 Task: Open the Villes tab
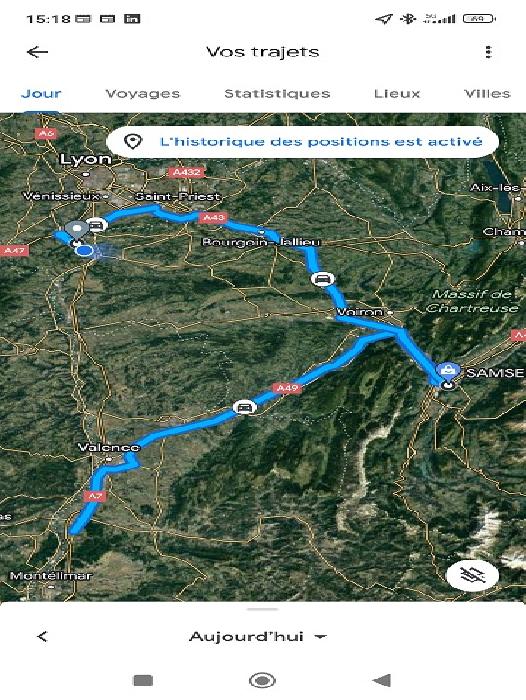click(487, 94)
